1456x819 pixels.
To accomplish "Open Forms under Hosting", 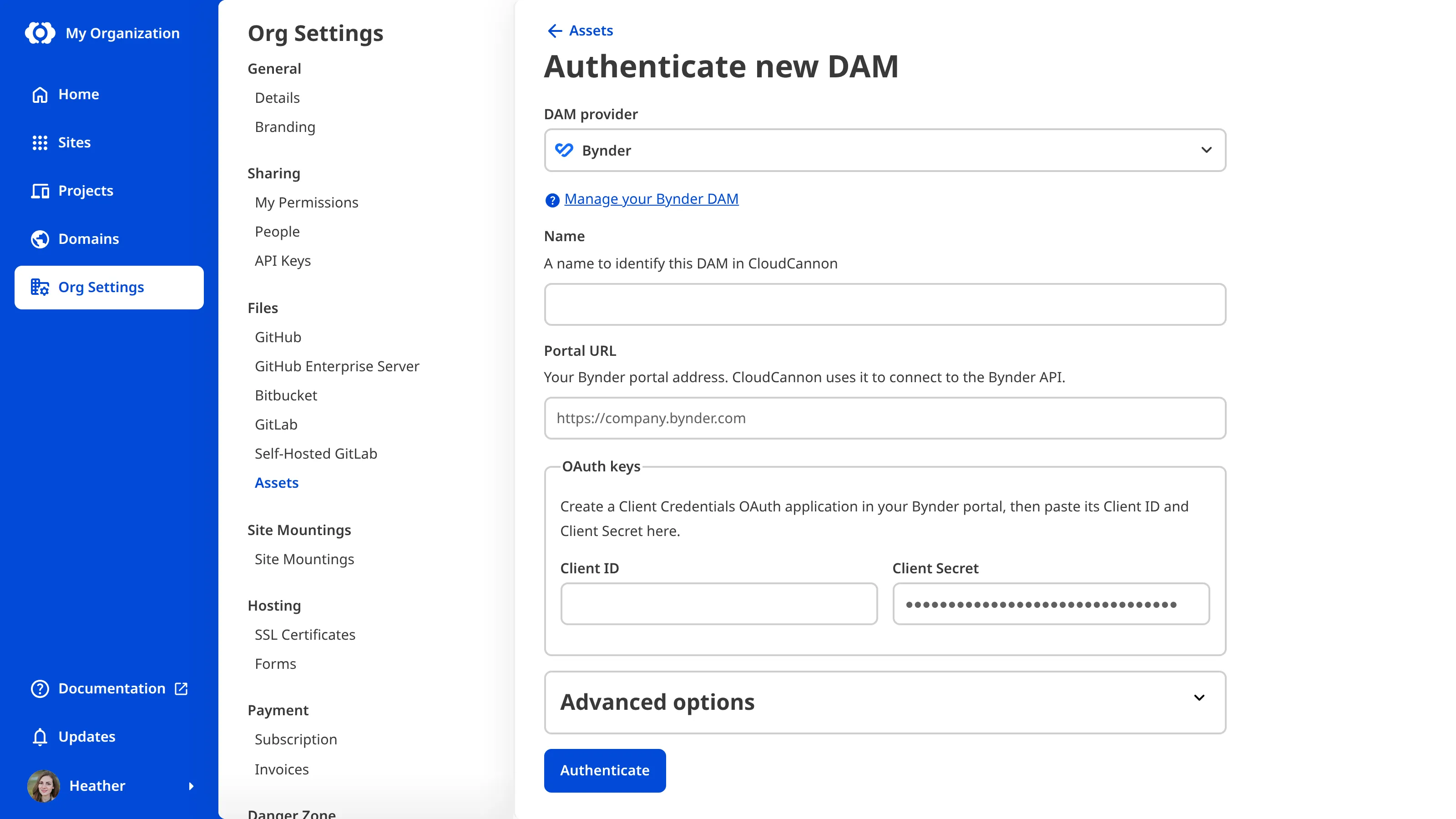I will [275, 663].
